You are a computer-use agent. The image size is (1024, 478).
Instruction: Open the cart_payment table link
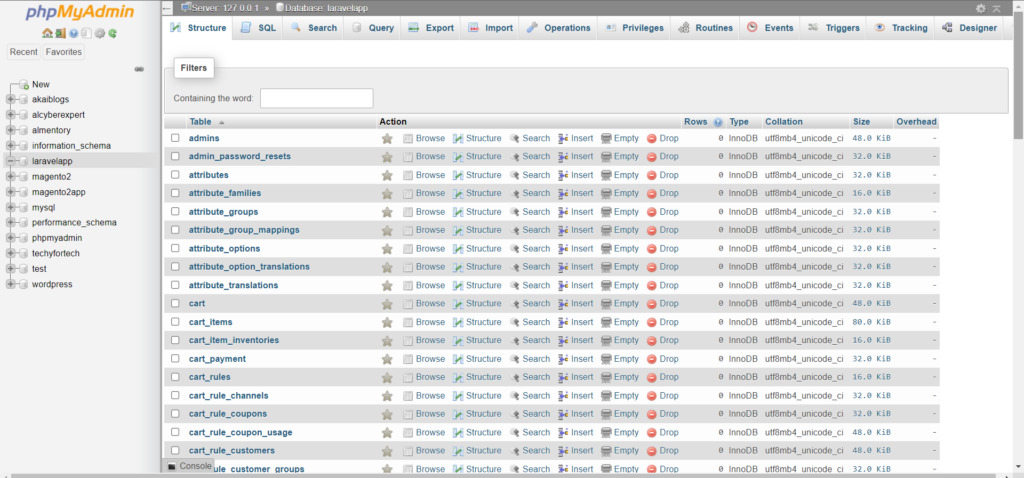217,359
